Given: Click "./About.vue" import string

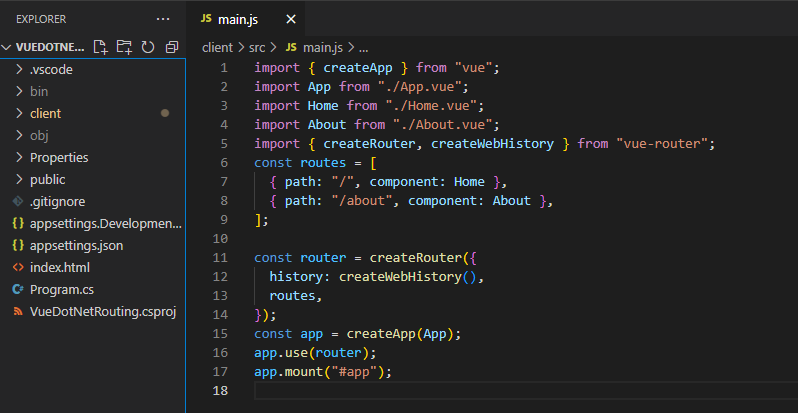Looking at the screenshot, I should tap(442, 125).
